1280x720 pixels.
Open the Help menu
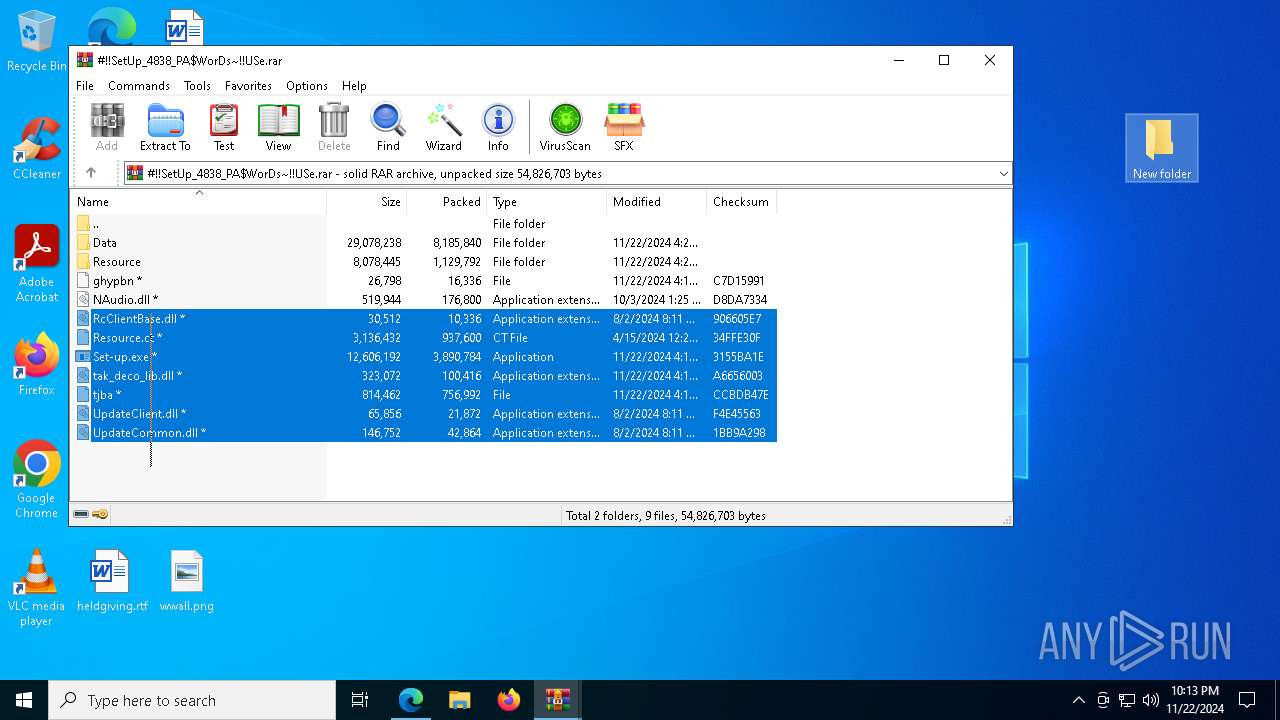tap(354, 86)
